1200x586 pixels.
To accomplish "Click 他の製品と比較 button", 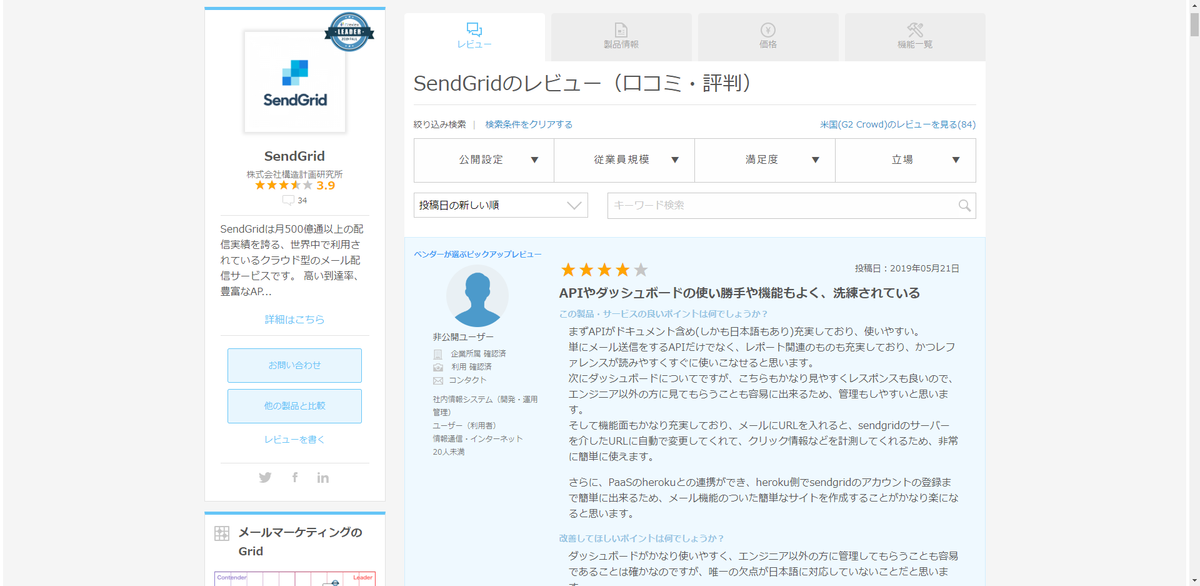I will click(294, 406).
